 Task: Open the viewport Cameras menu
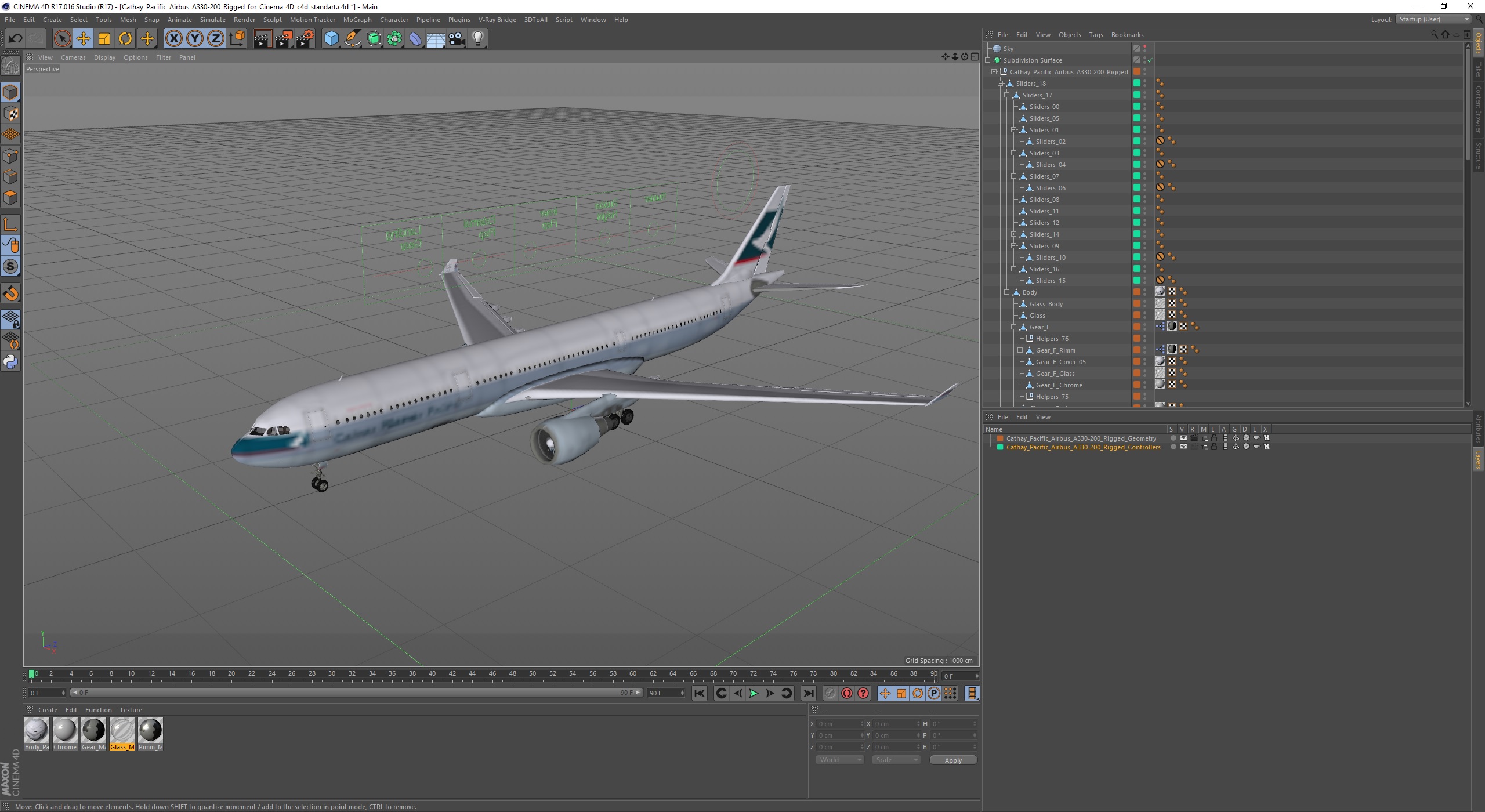pyautogui.click(x=73, y=57)
